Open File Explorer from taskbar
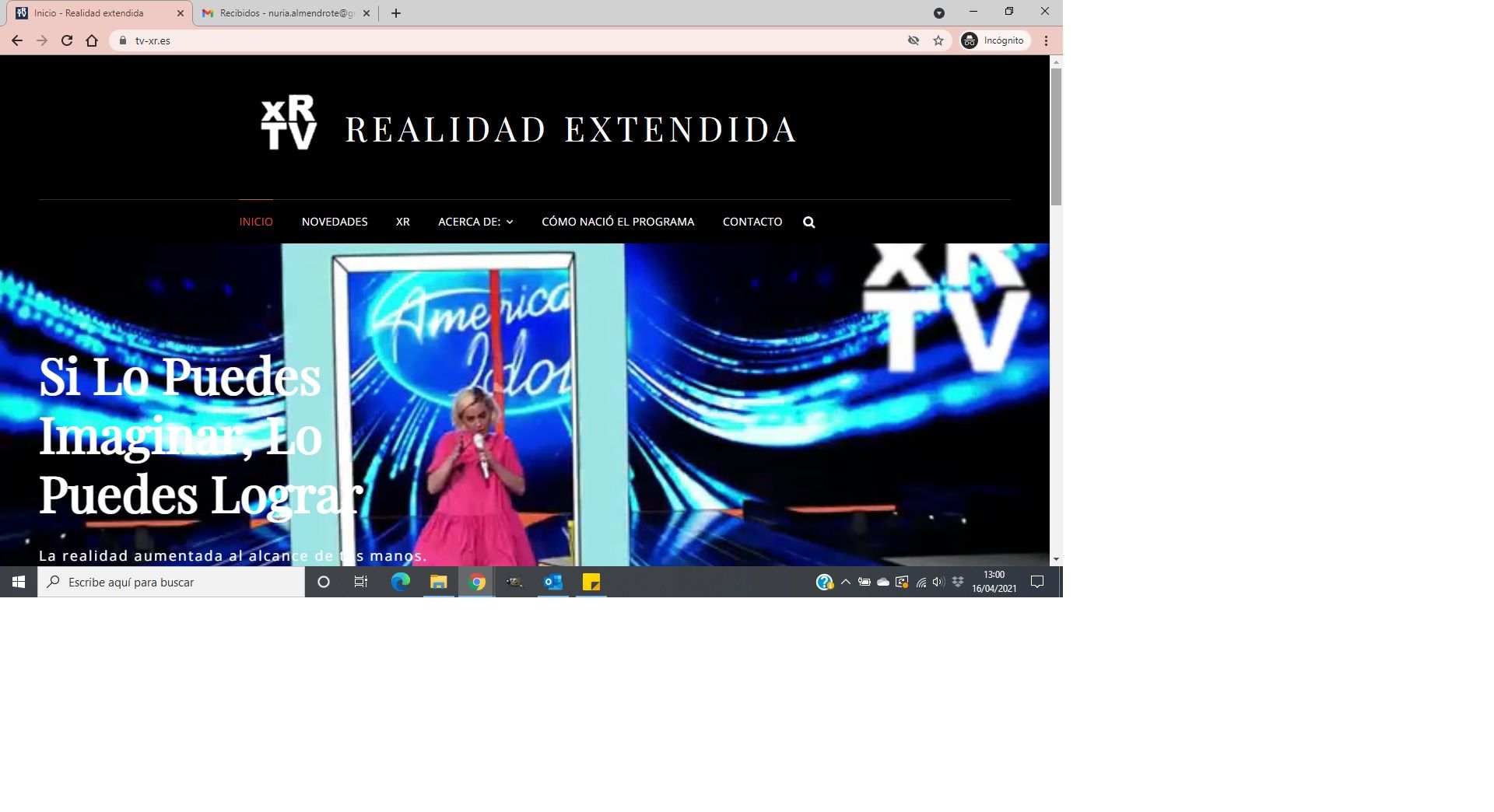This screenshot has width=1494, height=812. pos(439,582)
